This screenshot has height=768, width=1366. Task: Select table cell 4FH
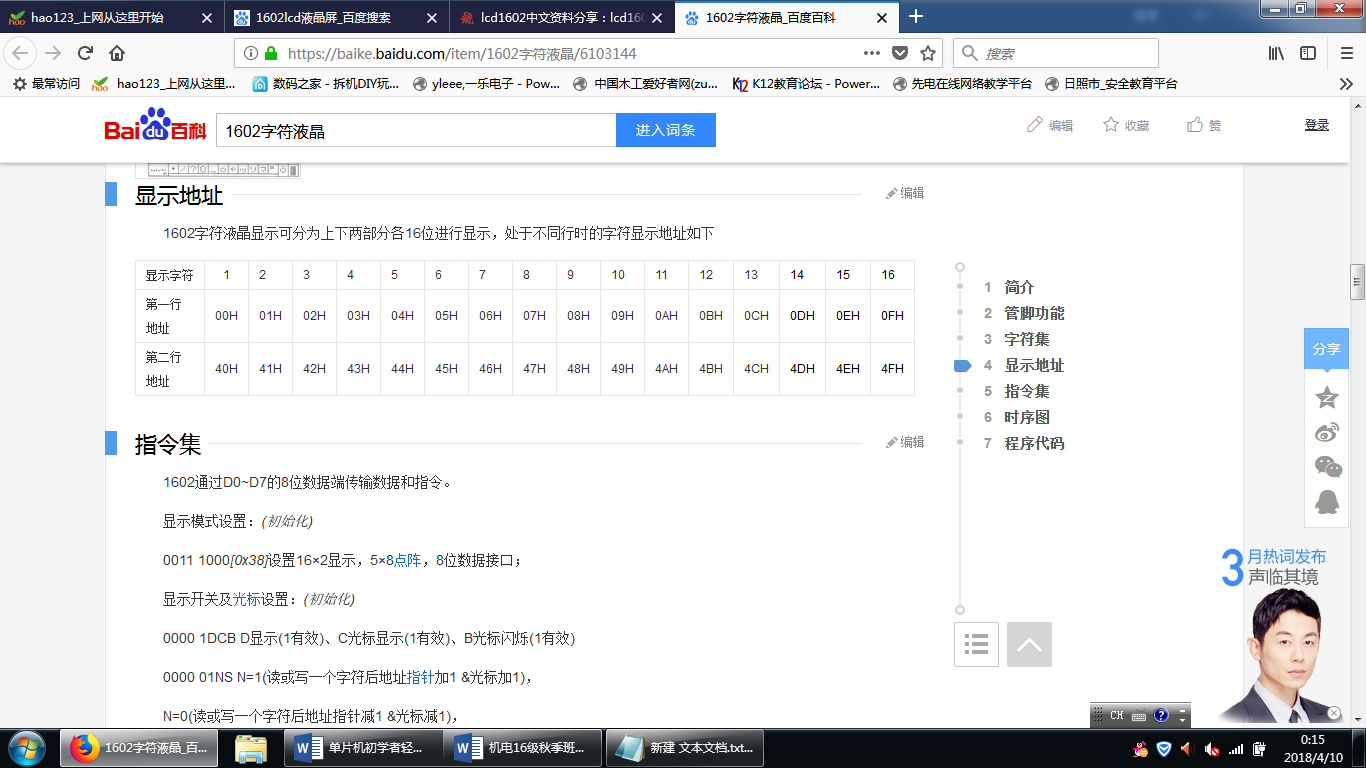(892, 369)
